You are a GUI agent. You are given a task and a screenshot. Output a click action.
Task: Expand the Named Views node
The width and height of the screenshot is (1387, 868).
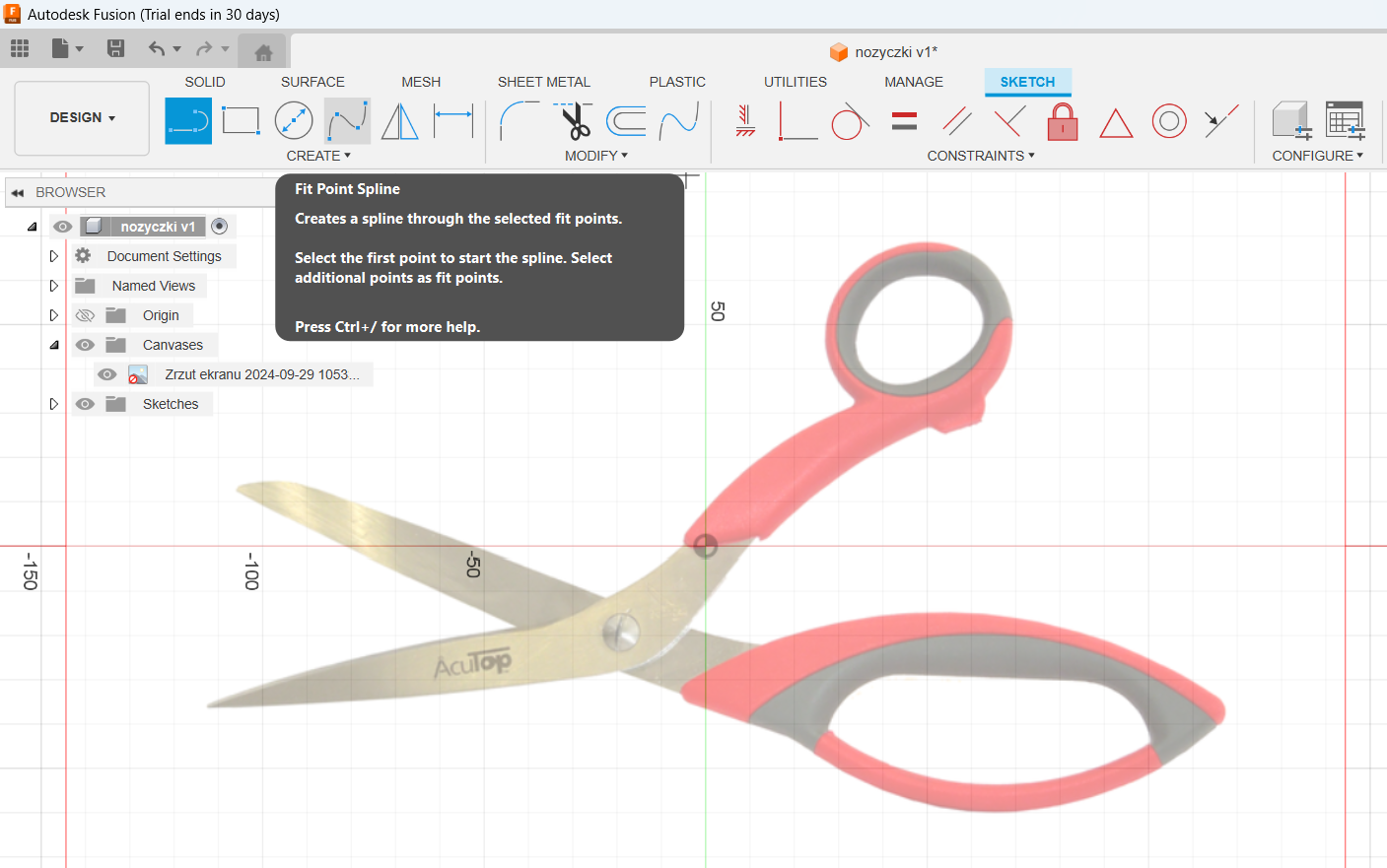[54, 286]
